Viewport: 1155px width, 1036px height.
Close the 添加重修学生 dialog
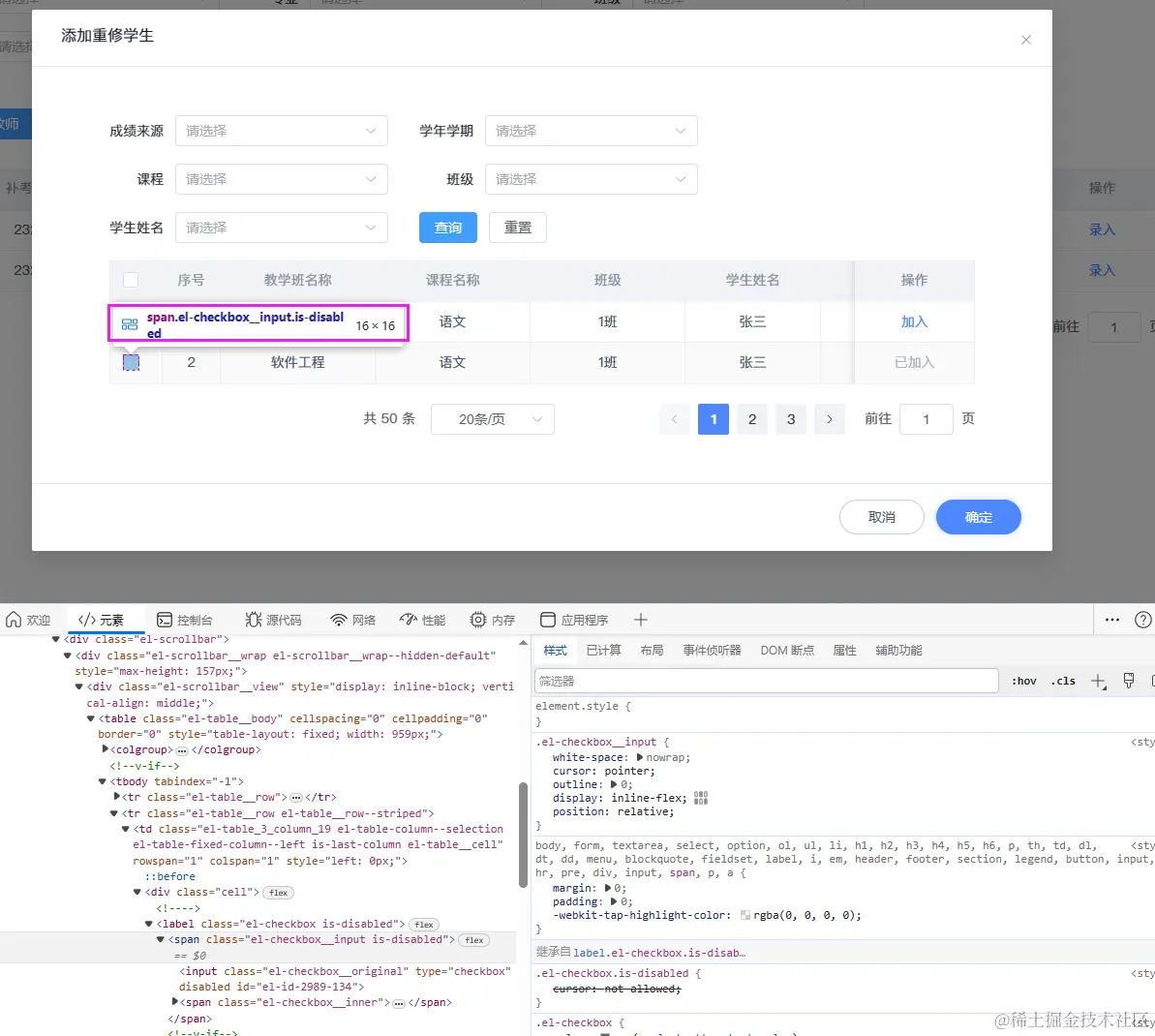[1026, 40]
